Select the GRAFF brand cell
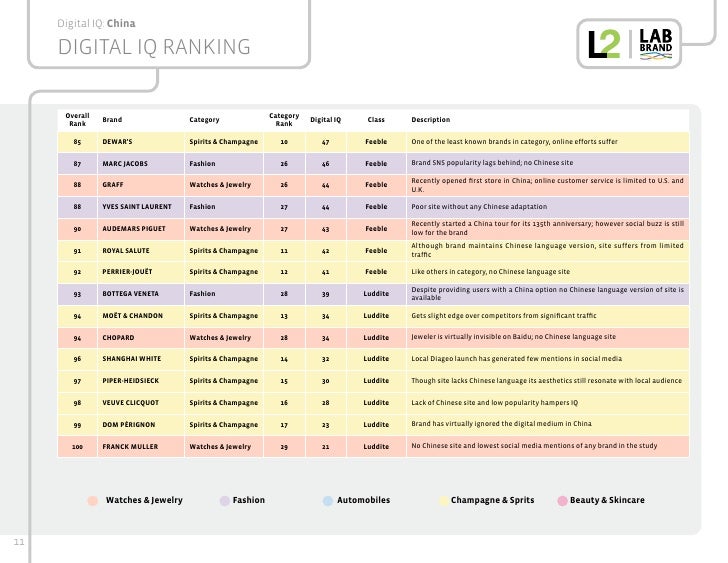Screen dimensions: 728x563 click(141, 185)
